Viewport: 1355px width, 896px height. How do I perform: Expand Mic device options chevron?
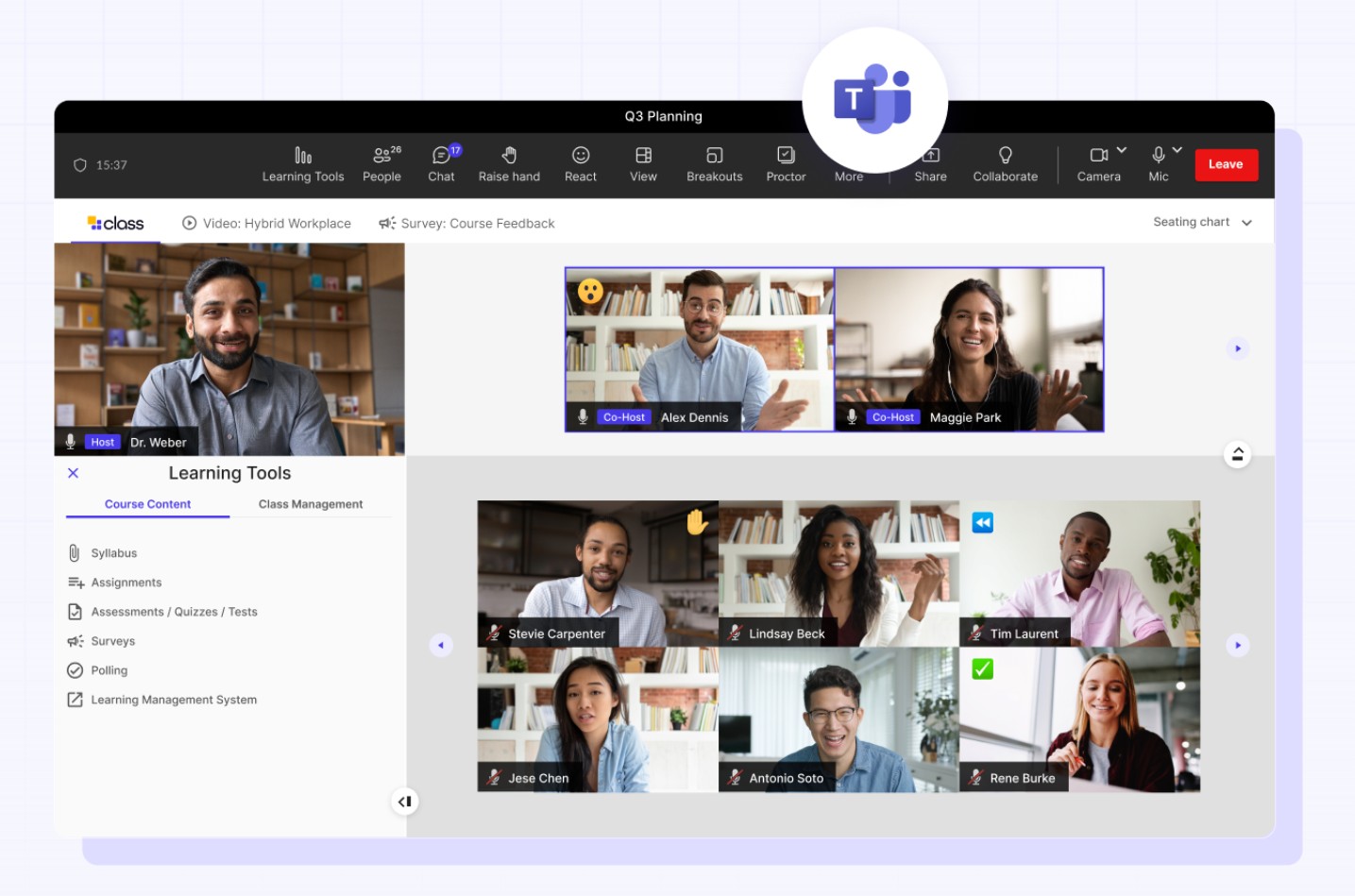point(1177,150)
